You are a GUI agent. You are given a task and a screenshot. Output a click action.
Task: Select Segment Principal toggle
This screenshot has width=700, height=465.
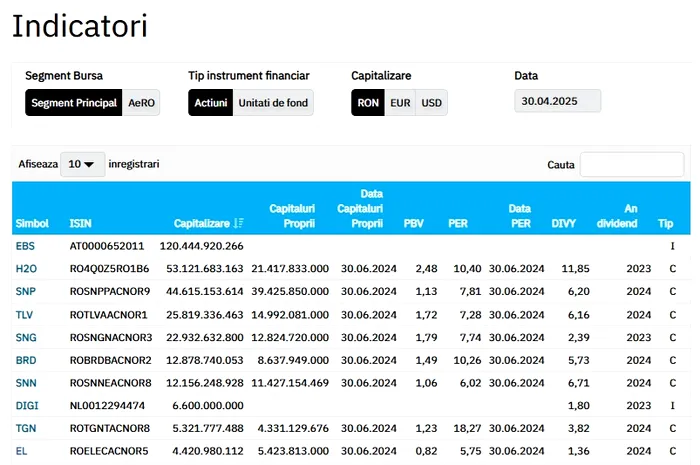tap(74, 103)
